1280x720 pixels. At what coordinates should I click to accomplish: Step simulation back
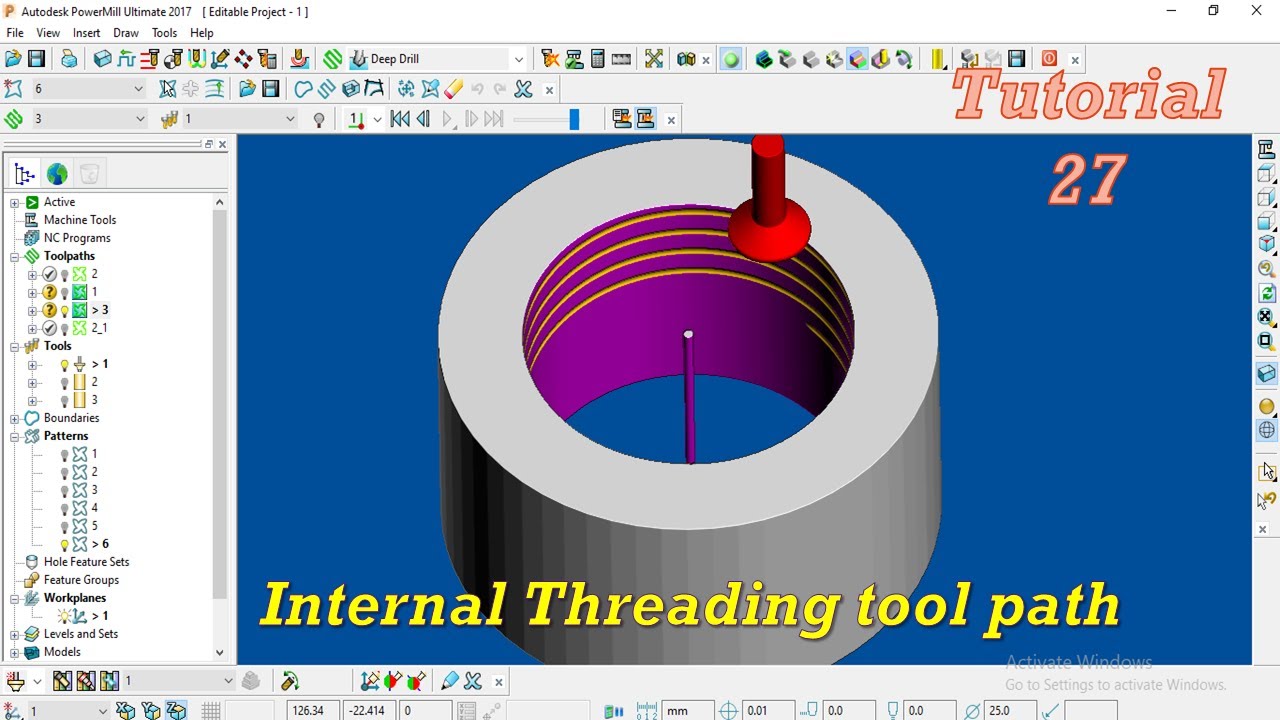[x=423, y=119]
